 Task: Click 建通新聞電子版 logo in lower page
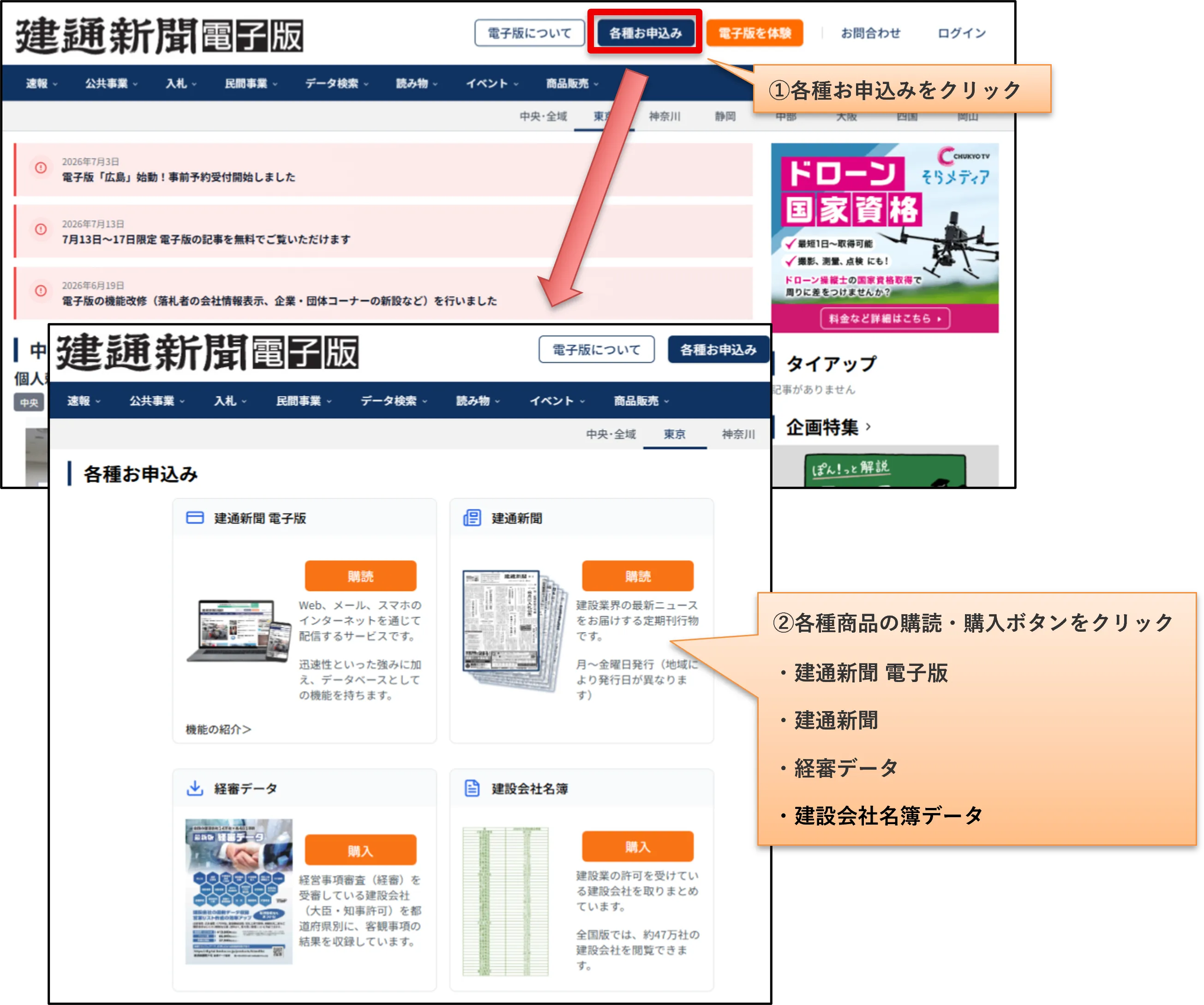pyautogui.click(x=207, y=352)
